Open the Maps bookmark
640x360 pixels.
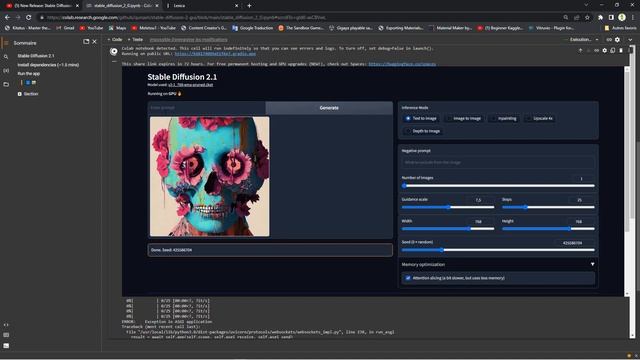point(117,28)
